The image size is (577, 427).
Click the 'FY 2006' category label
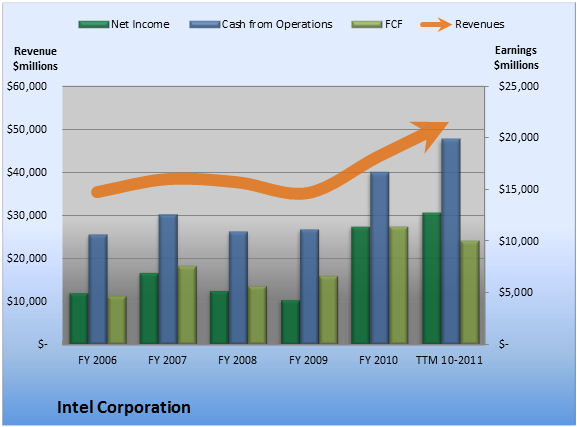(x=97, y=360)
